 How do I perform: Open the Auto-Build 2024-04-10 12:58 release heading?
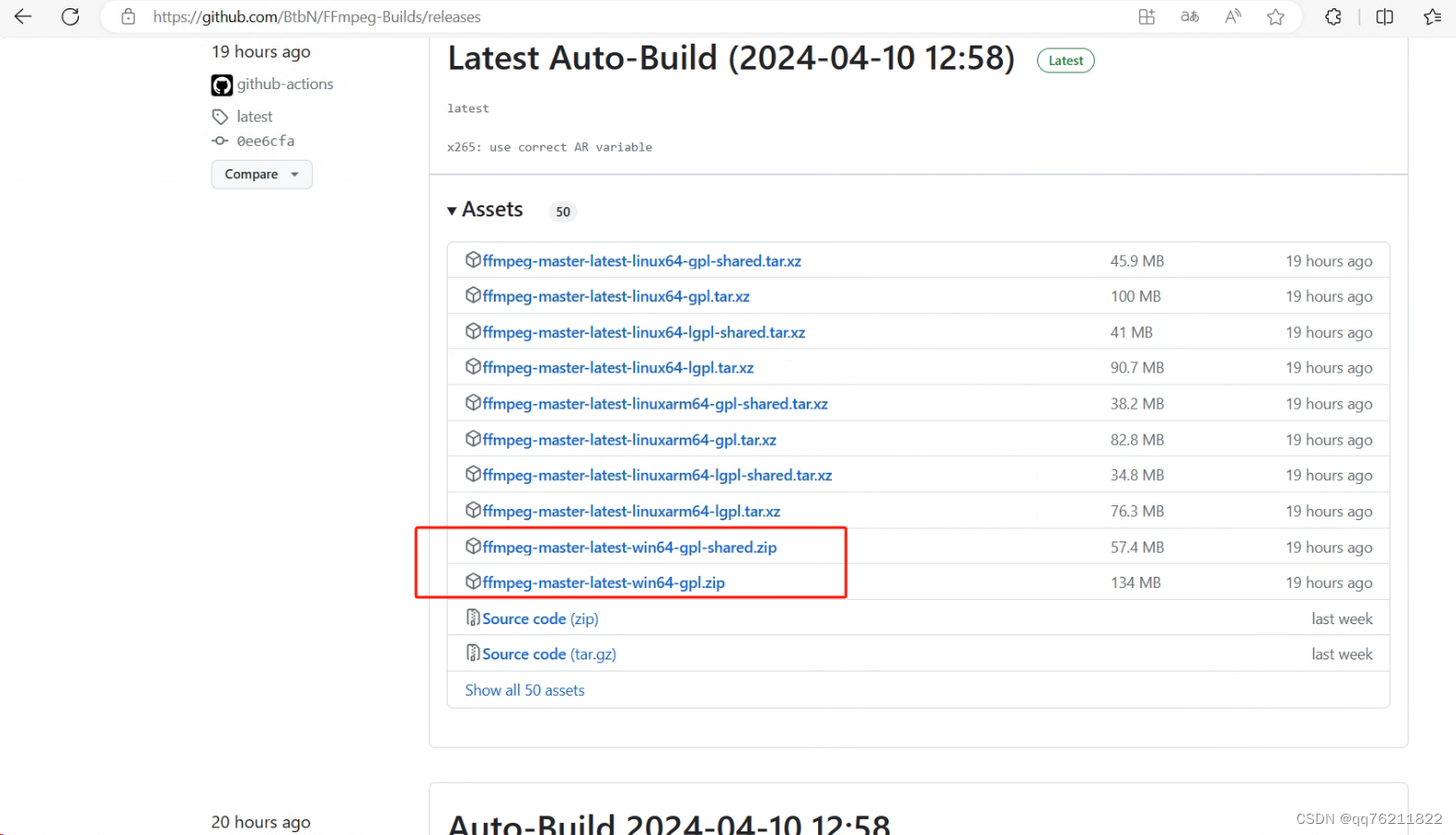pyautogui.click(x=669, y=823)
